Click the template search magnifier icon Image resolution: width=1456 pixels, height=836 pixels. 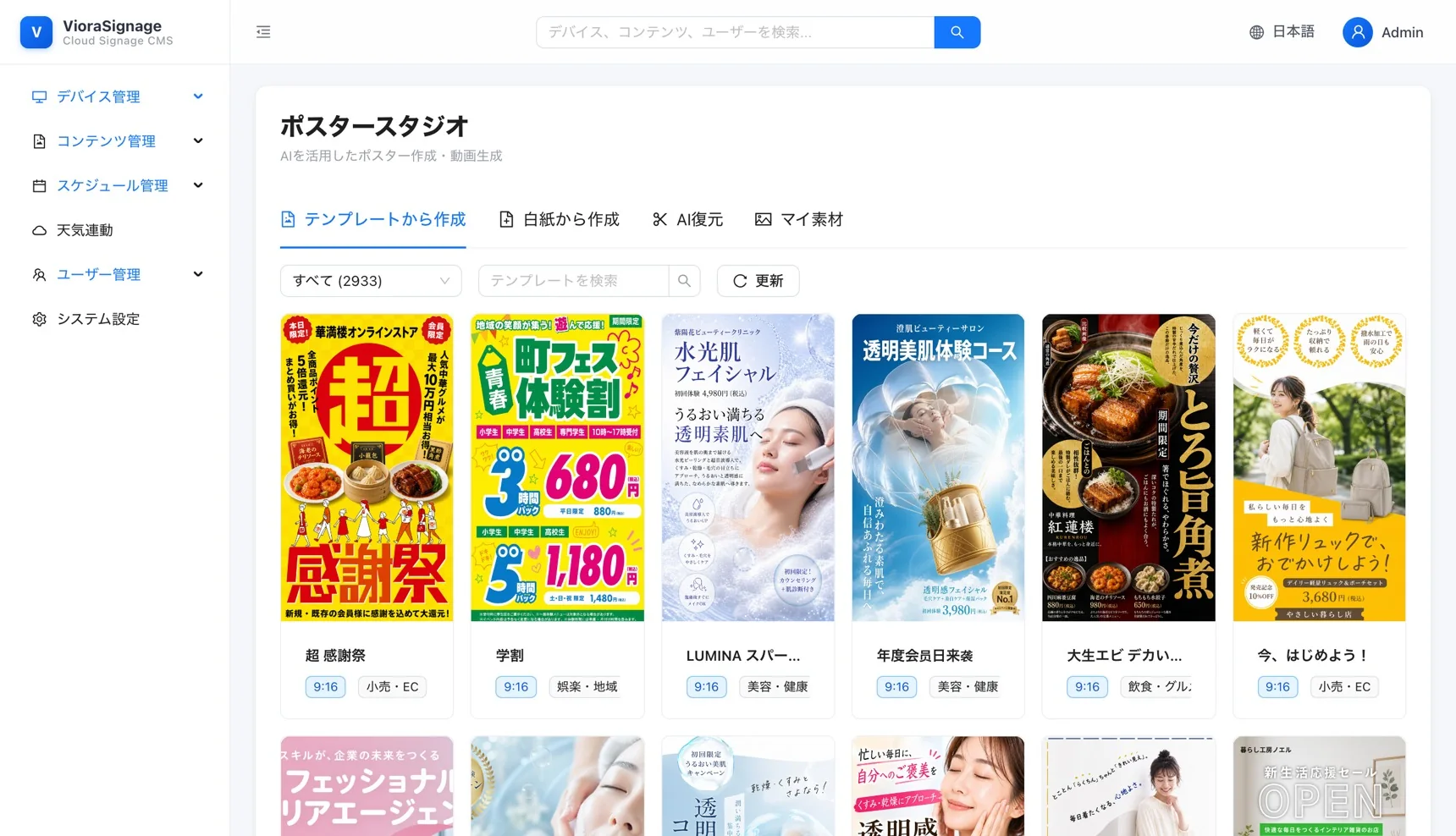684,281
